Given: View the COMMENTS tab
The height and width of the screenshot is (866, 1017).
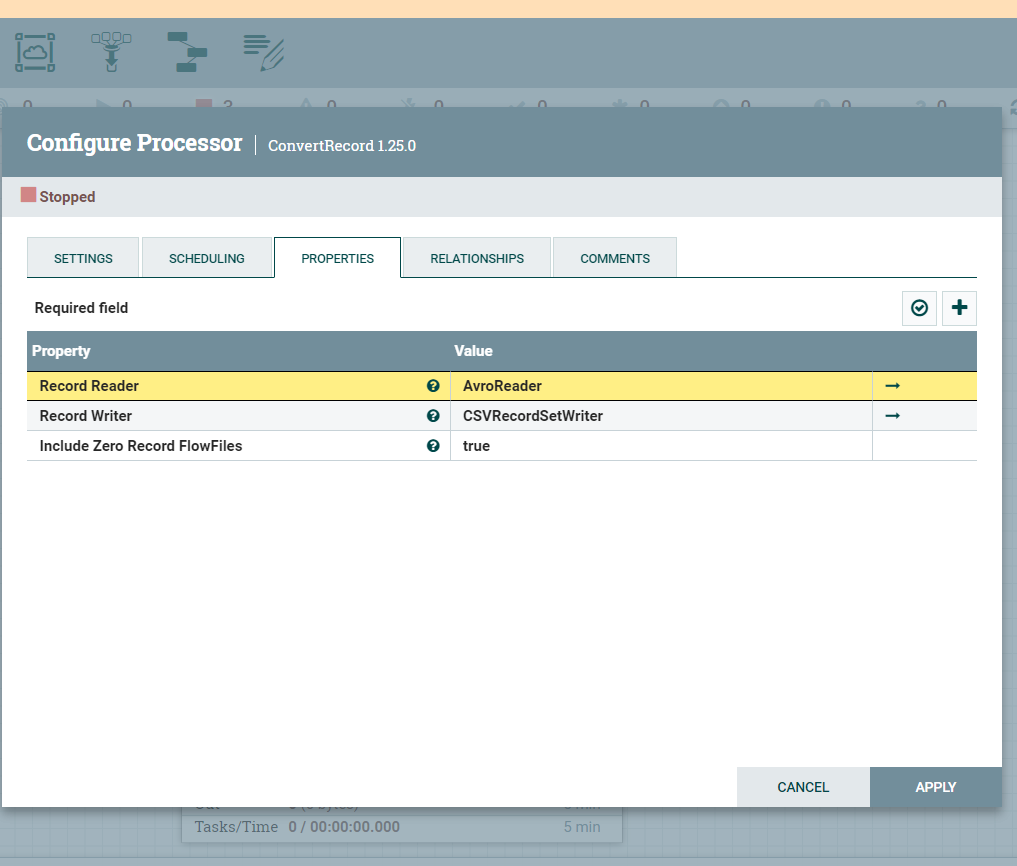Looking at the screenshot, I should coord(614,257).
